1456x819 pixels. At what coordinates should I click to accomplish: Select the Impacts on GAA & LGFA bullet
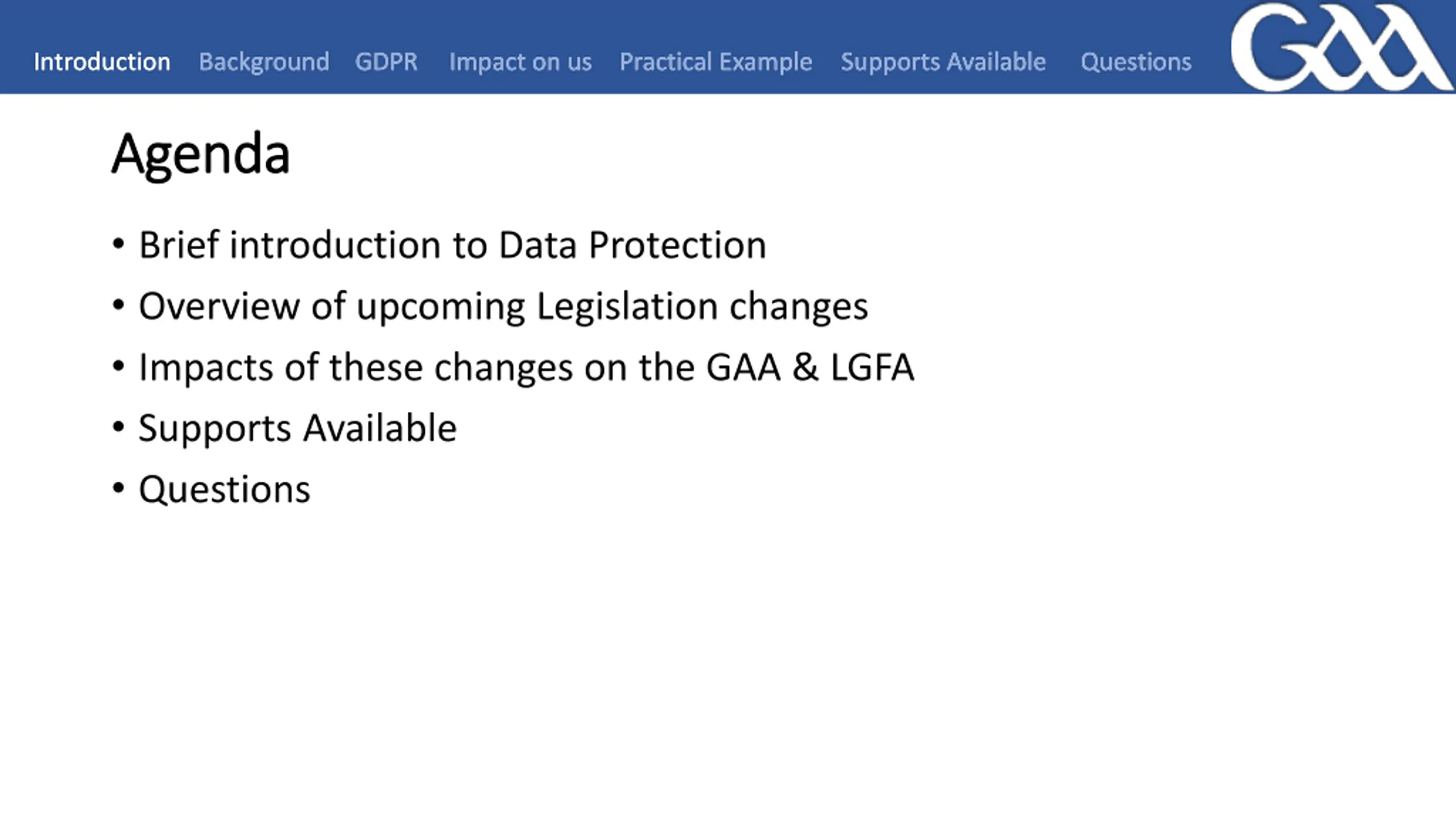[527, 367]
